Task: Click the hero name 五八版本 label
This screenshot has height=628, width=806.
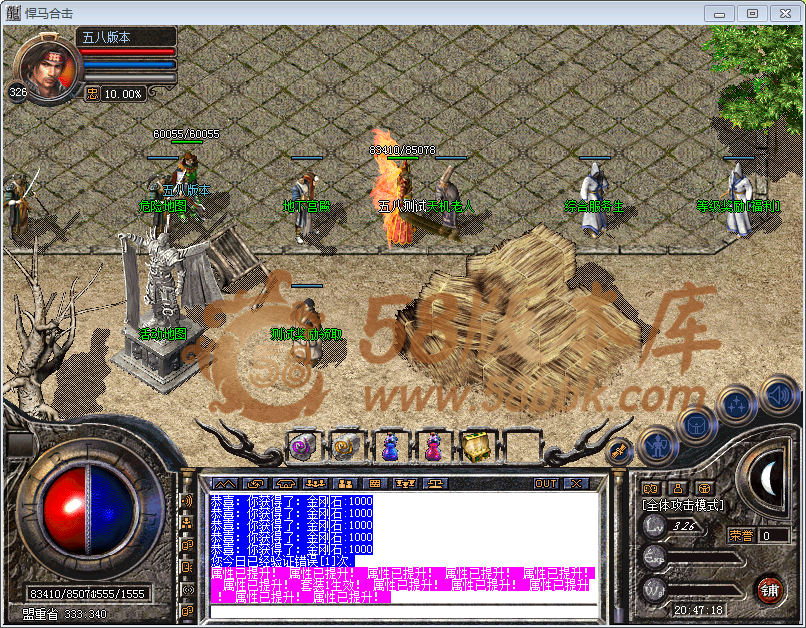Action: click(106, 37)
